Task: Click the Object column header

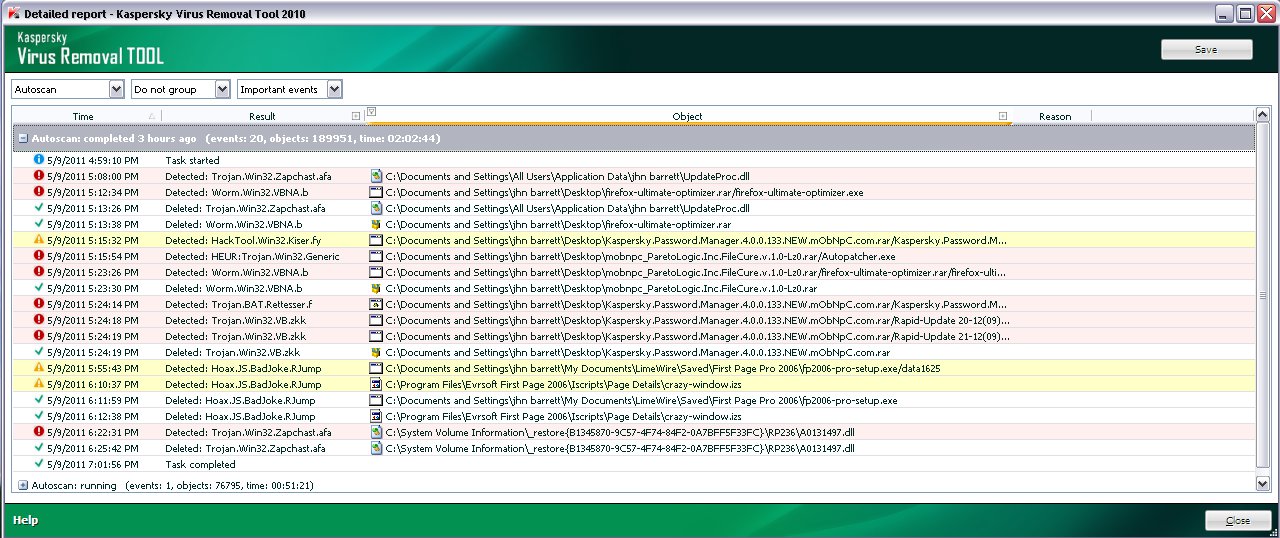Action: pos(687,117)
